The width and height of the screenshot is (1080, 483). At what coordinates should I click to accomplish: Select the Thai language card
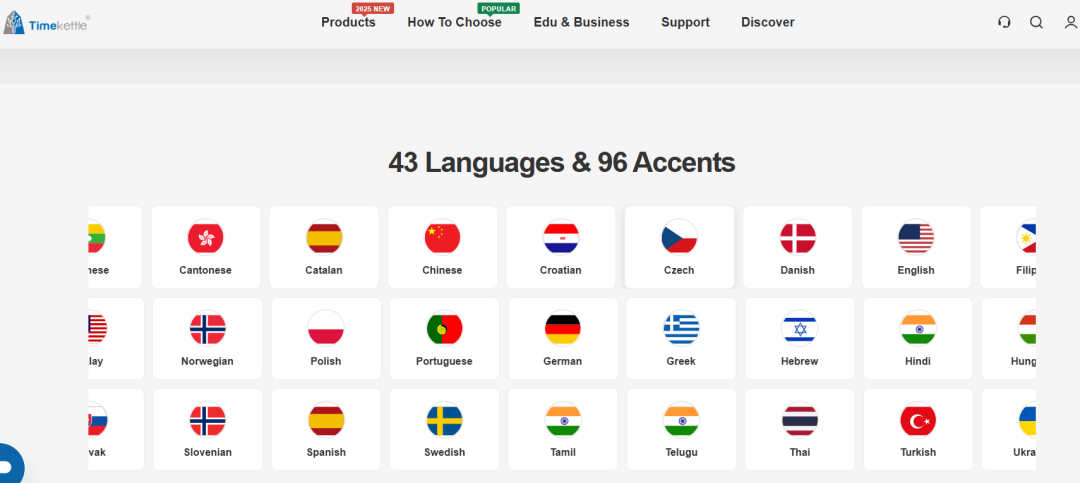point(799,430)
